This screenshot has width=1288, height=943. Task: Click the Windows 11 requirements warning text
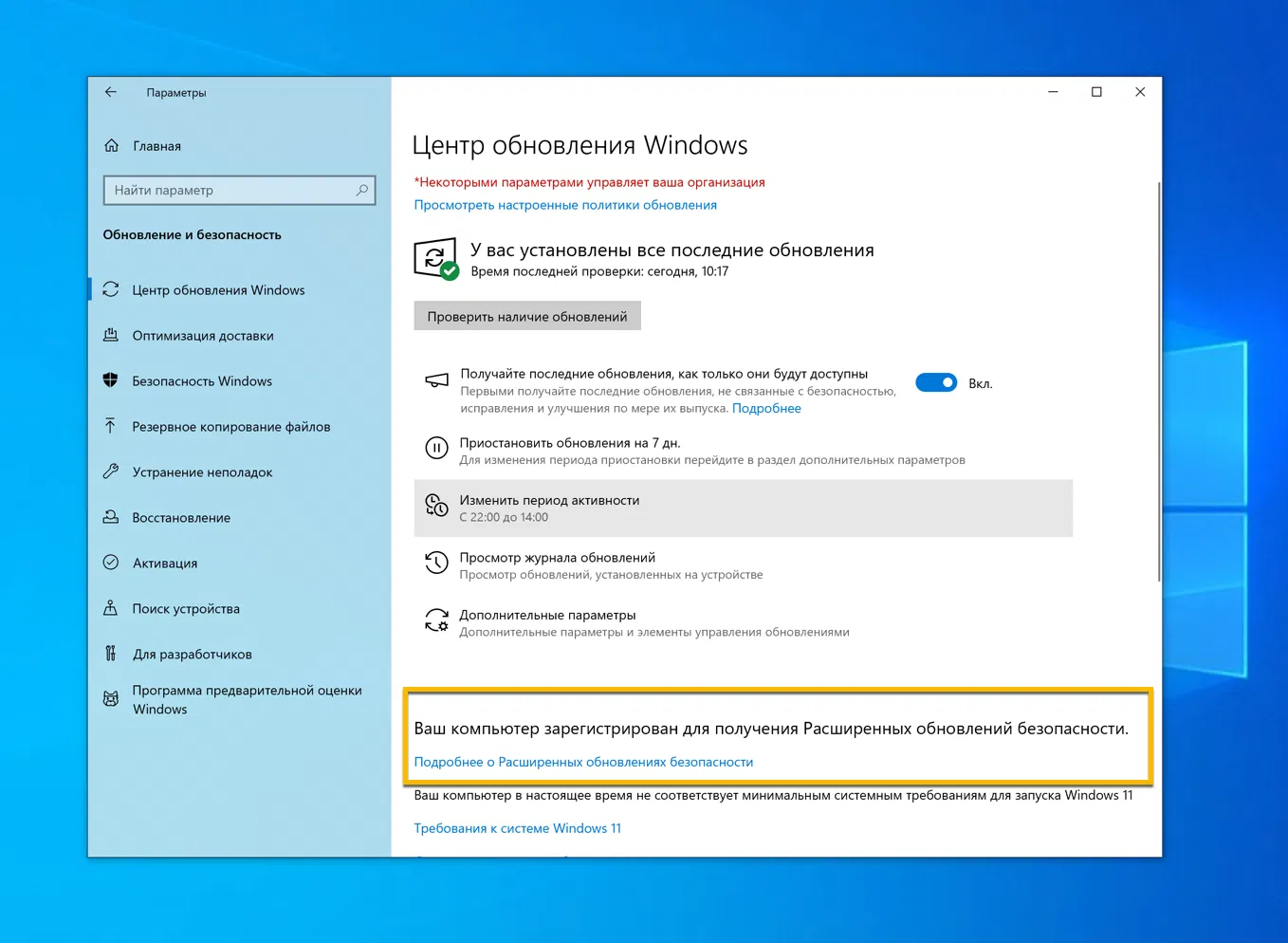[773, 795]
